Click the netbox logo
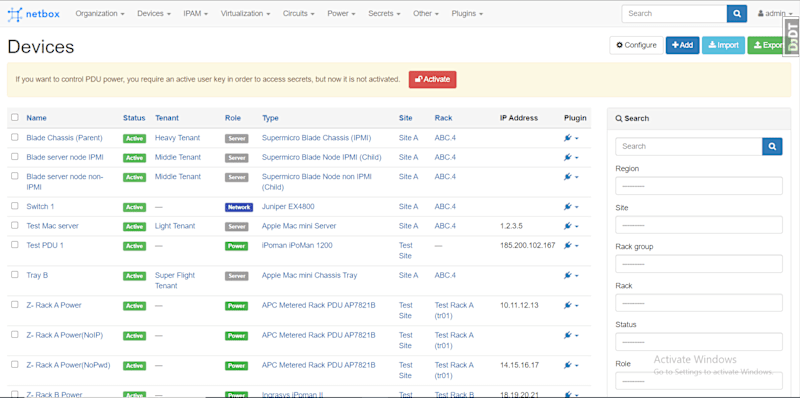Viewport: 800px width, 398px height. pos(34,14)
